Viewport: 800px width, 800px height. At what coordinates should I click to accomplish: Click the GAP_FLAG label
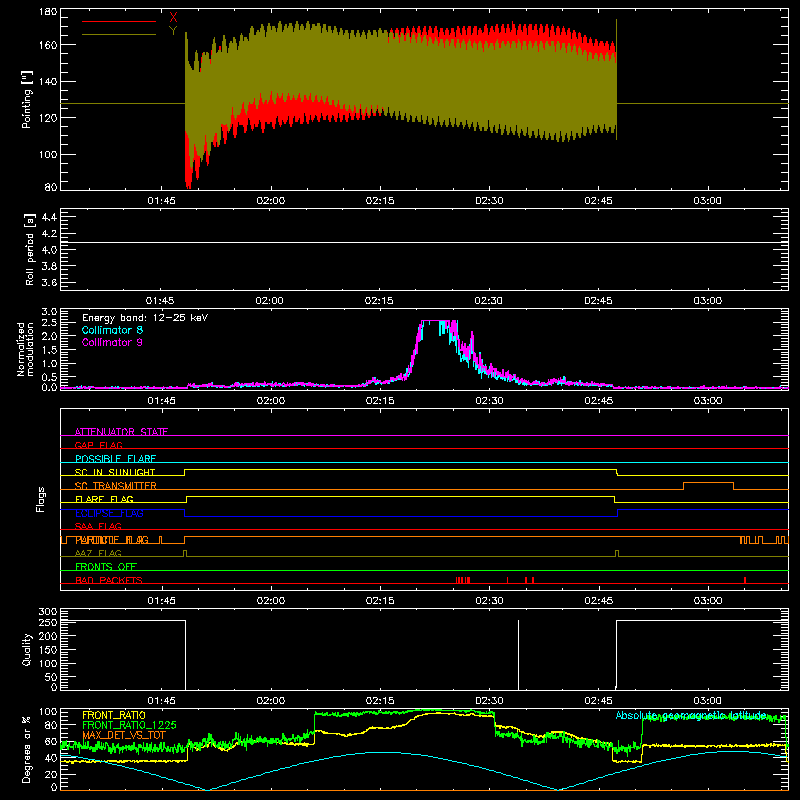98,445
